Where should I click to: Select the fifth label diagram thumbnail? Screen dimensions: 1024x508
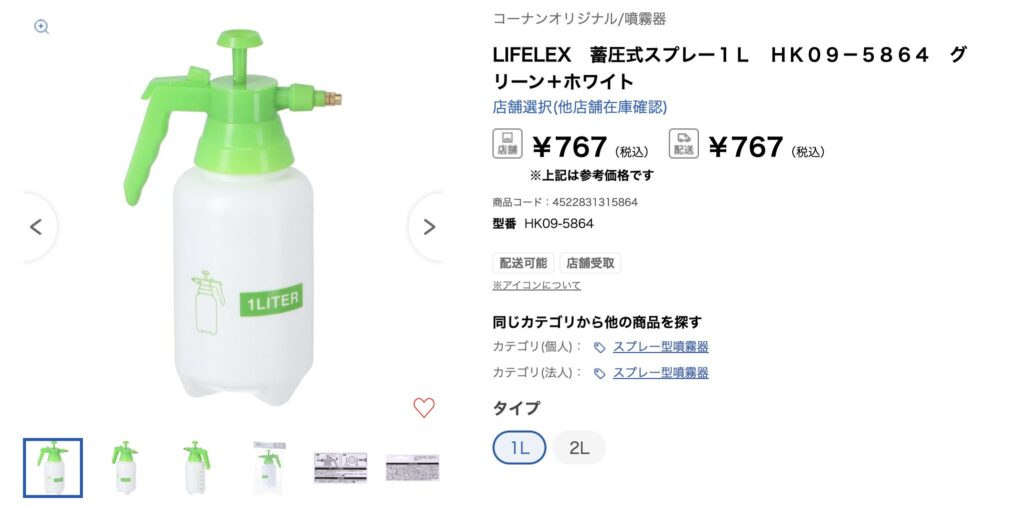tap(341, 468)
